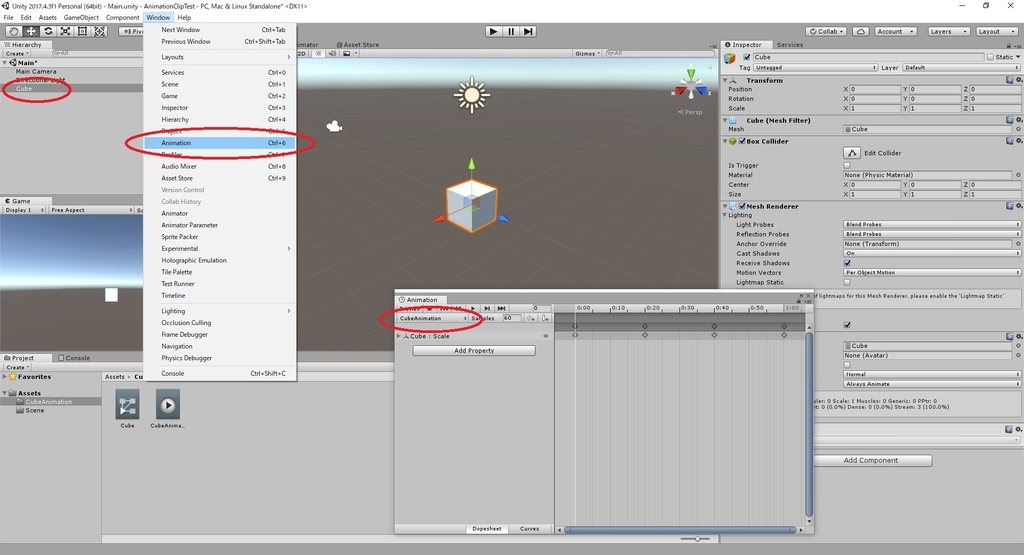
Task: Click the scene orientation gizmo
Action: click(x=691, y=85)
